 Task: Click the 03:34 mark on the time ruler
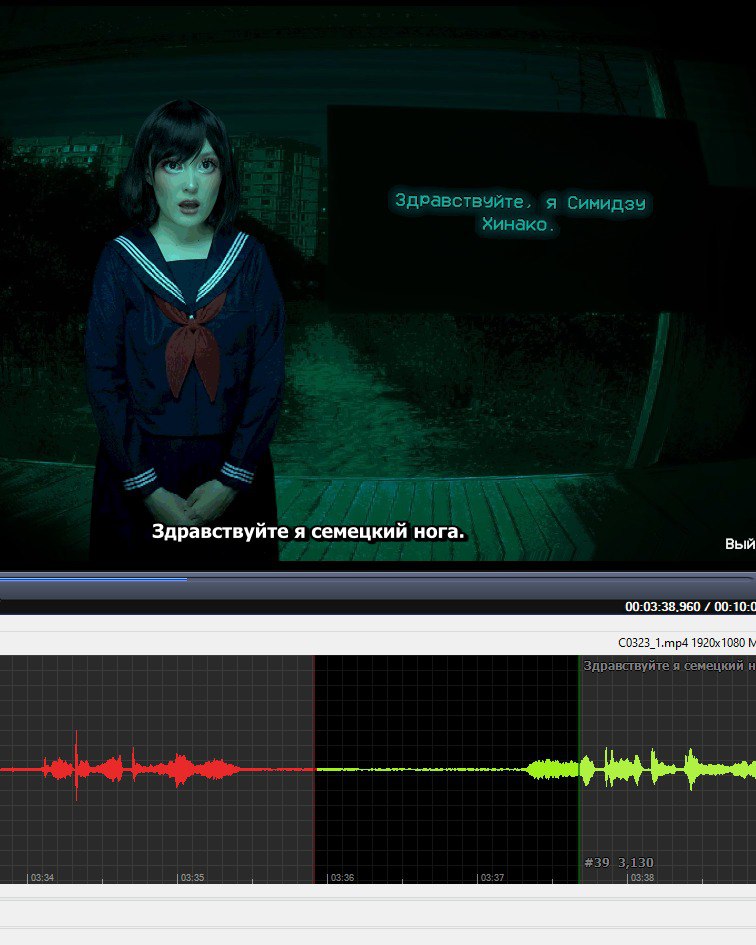click(x=42, y=878)
